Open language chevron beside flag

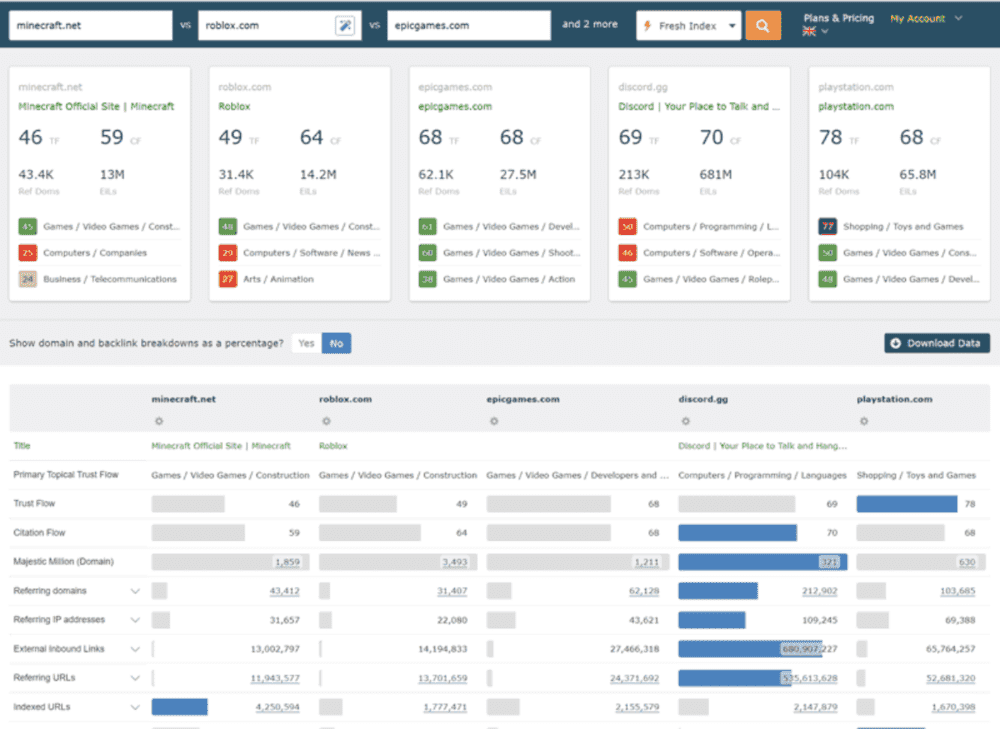pyautogui.click(x=825, y=31)
